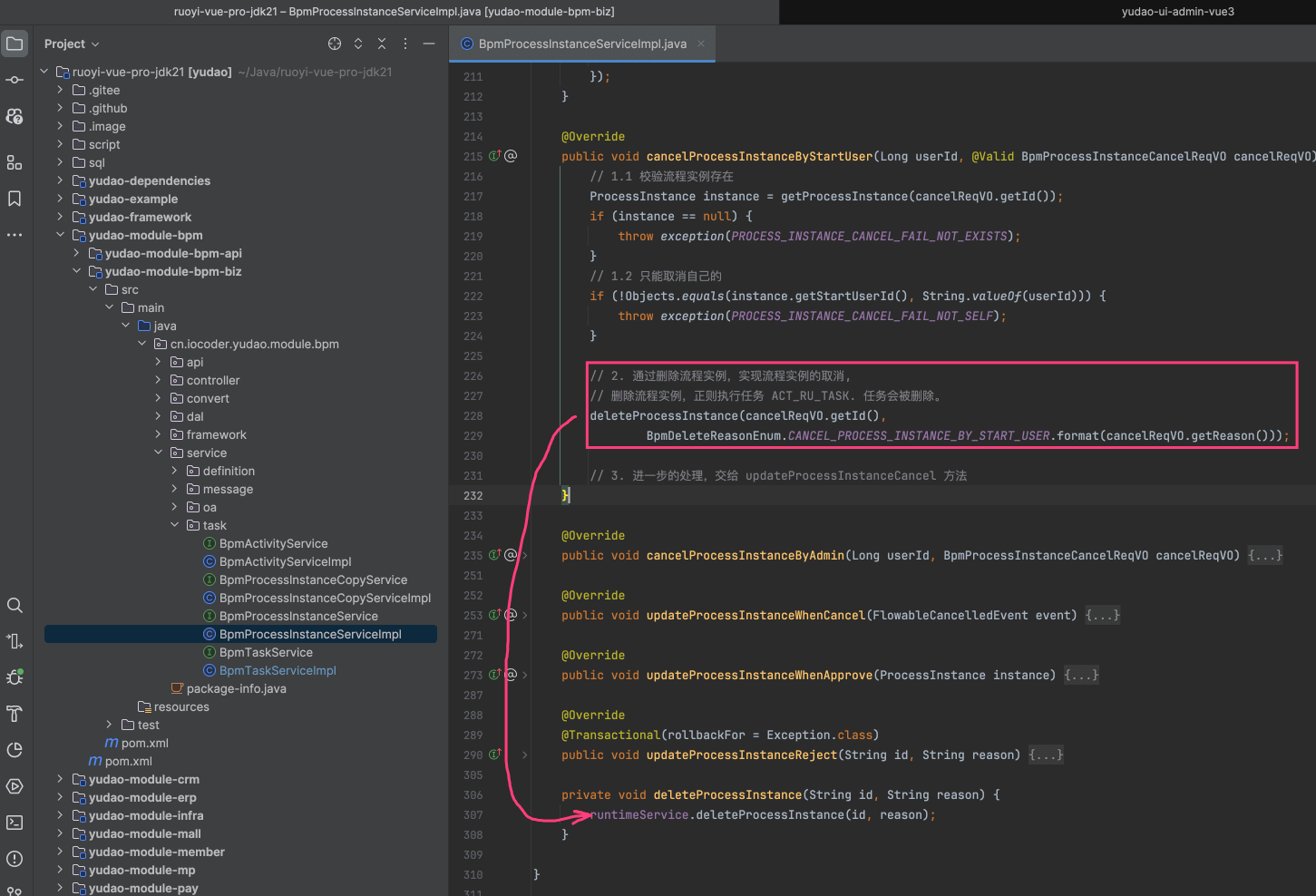Collapse all in the Project panel
Image resolution: width=1316 pixels, height=896 pixels.
382,44
